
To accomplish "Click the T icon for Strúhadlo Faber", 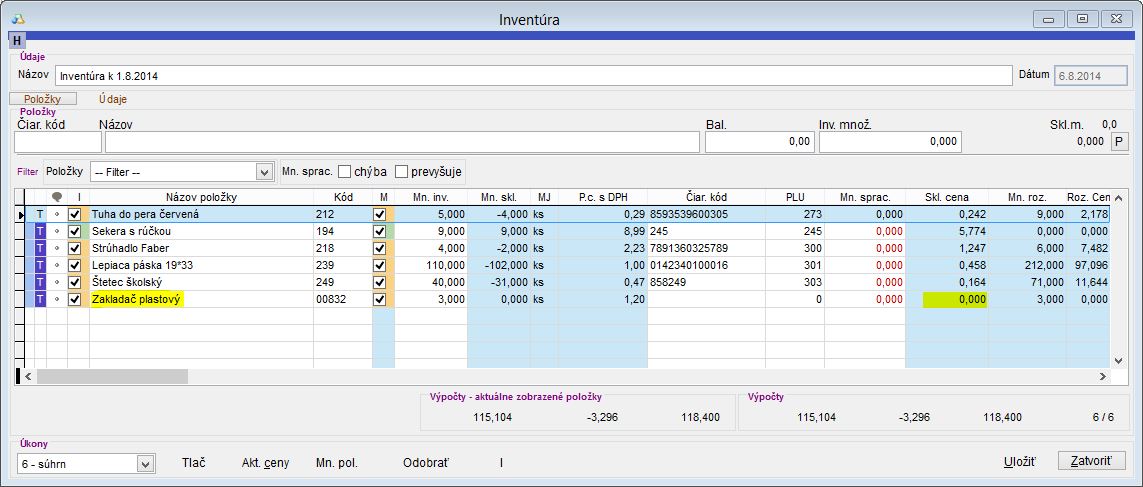I will coord(40,248).
